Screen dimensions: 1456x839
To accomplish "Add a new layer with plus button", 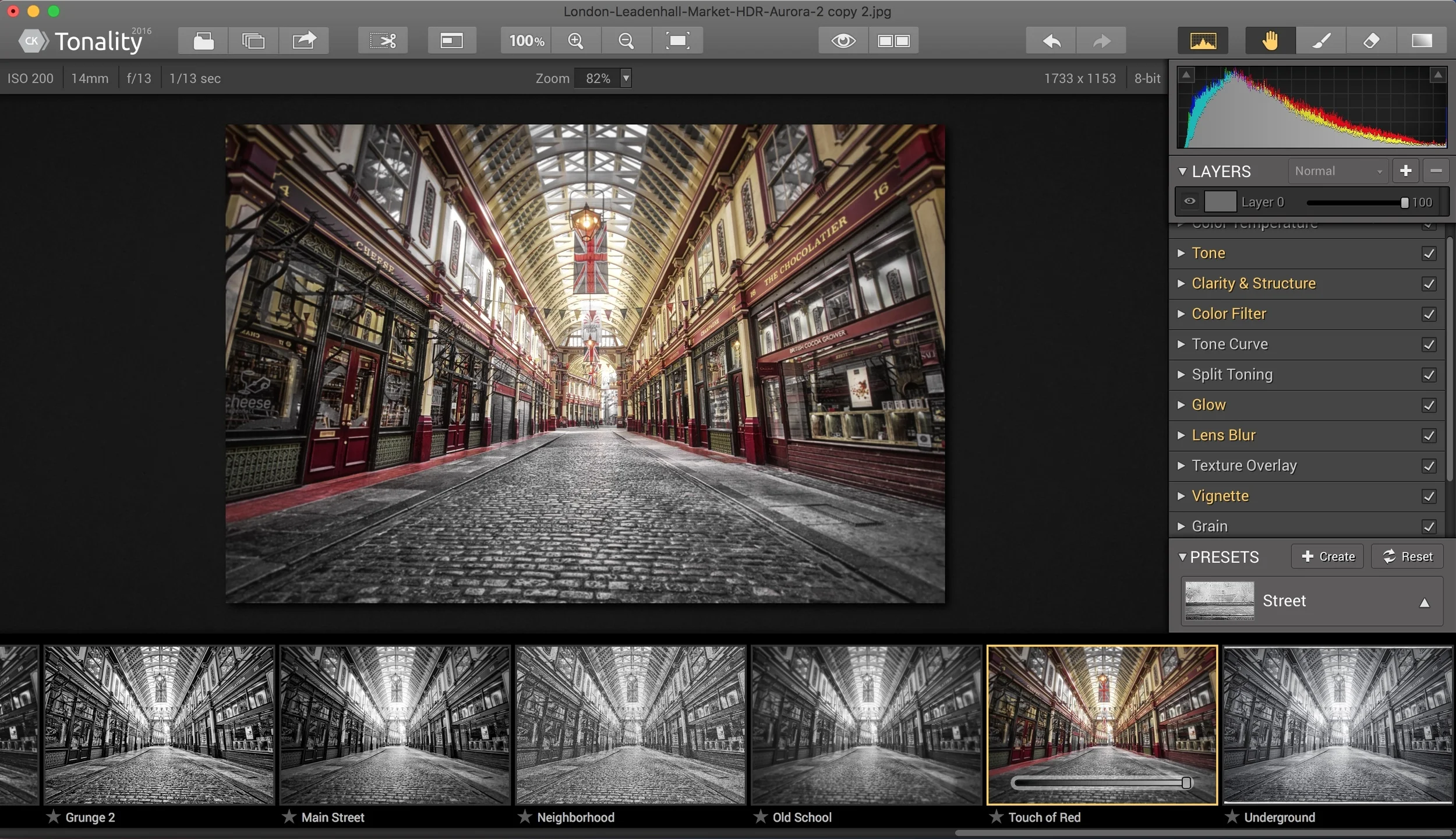I will [x=1405, y=171].
